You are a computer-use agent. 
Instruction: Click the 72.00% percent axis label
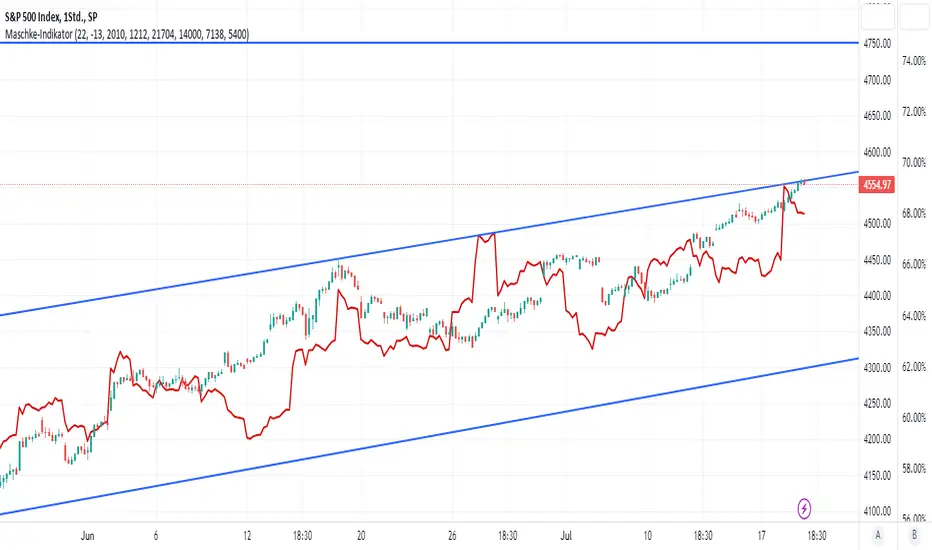pyautogui.click(x=914, y=112)
